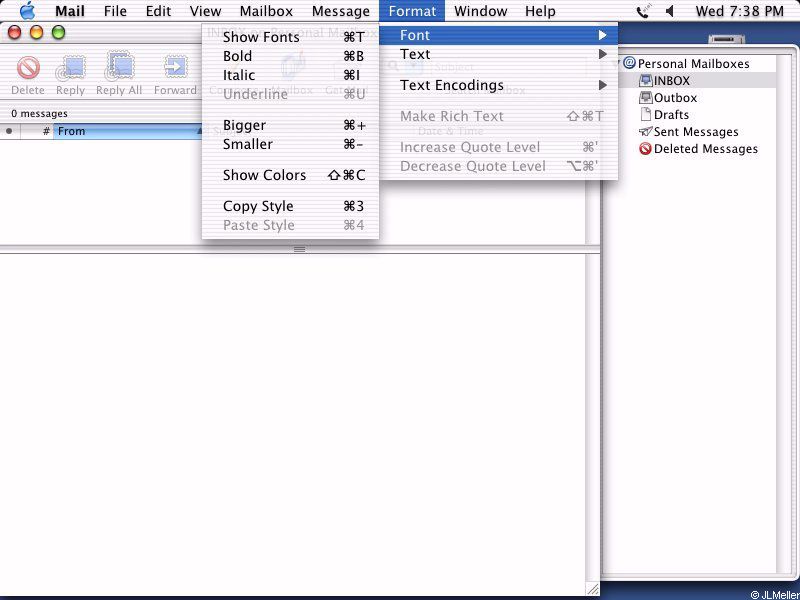Open the Font submenu arrow
Image resolution: width=800 pixels, height=600 pixels.
pyautogui.click(x=603, y=35)
